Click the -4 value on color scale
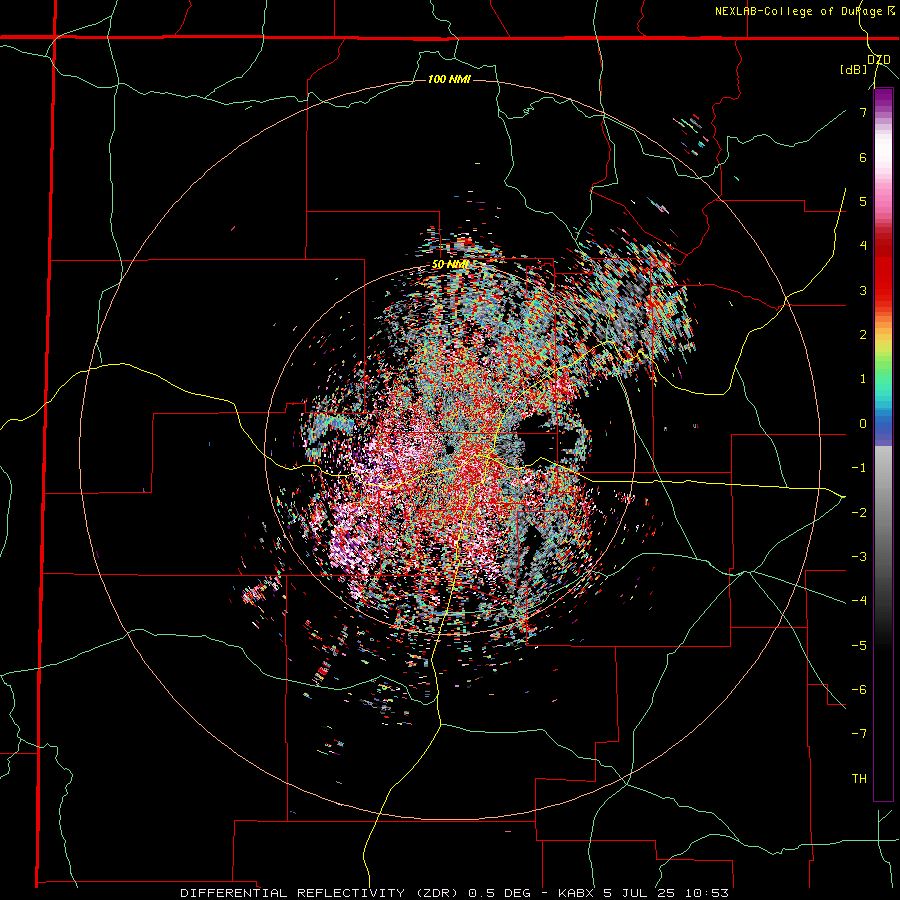 point(859,600)
